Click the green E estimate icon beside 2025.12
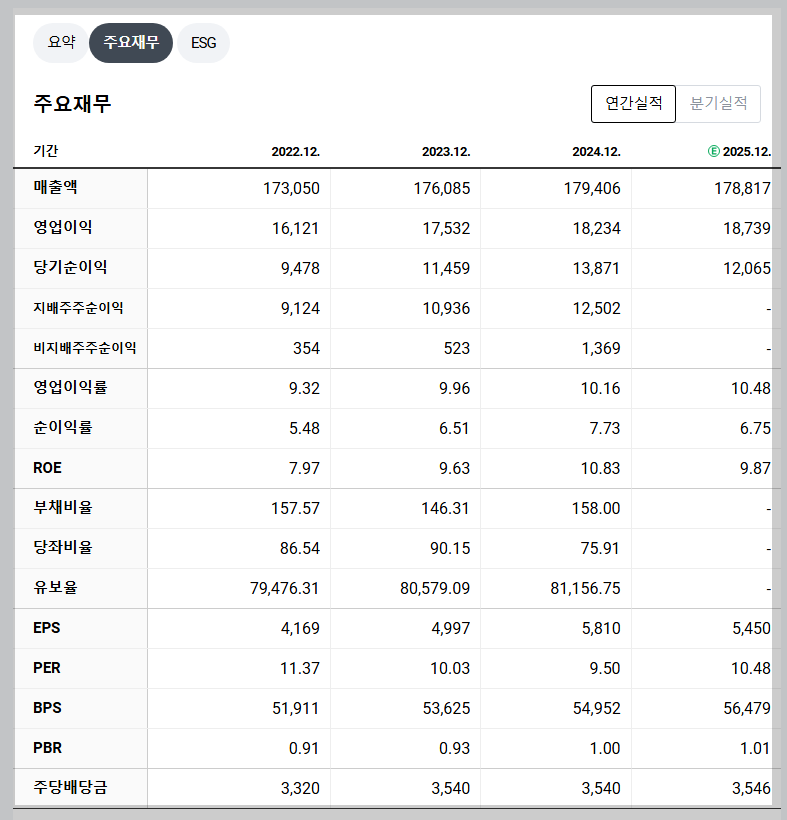 point(713,151)
